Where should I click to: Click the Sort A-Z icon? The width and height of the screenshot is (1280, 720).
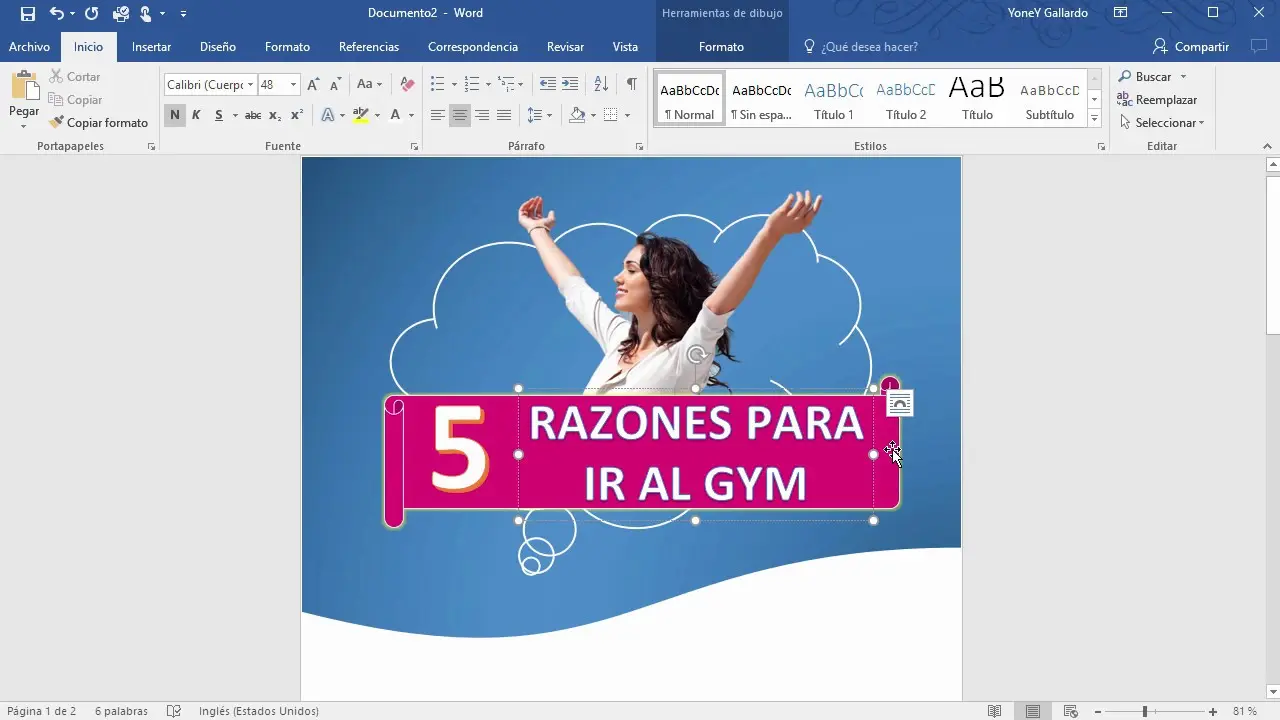pos(601,85)
